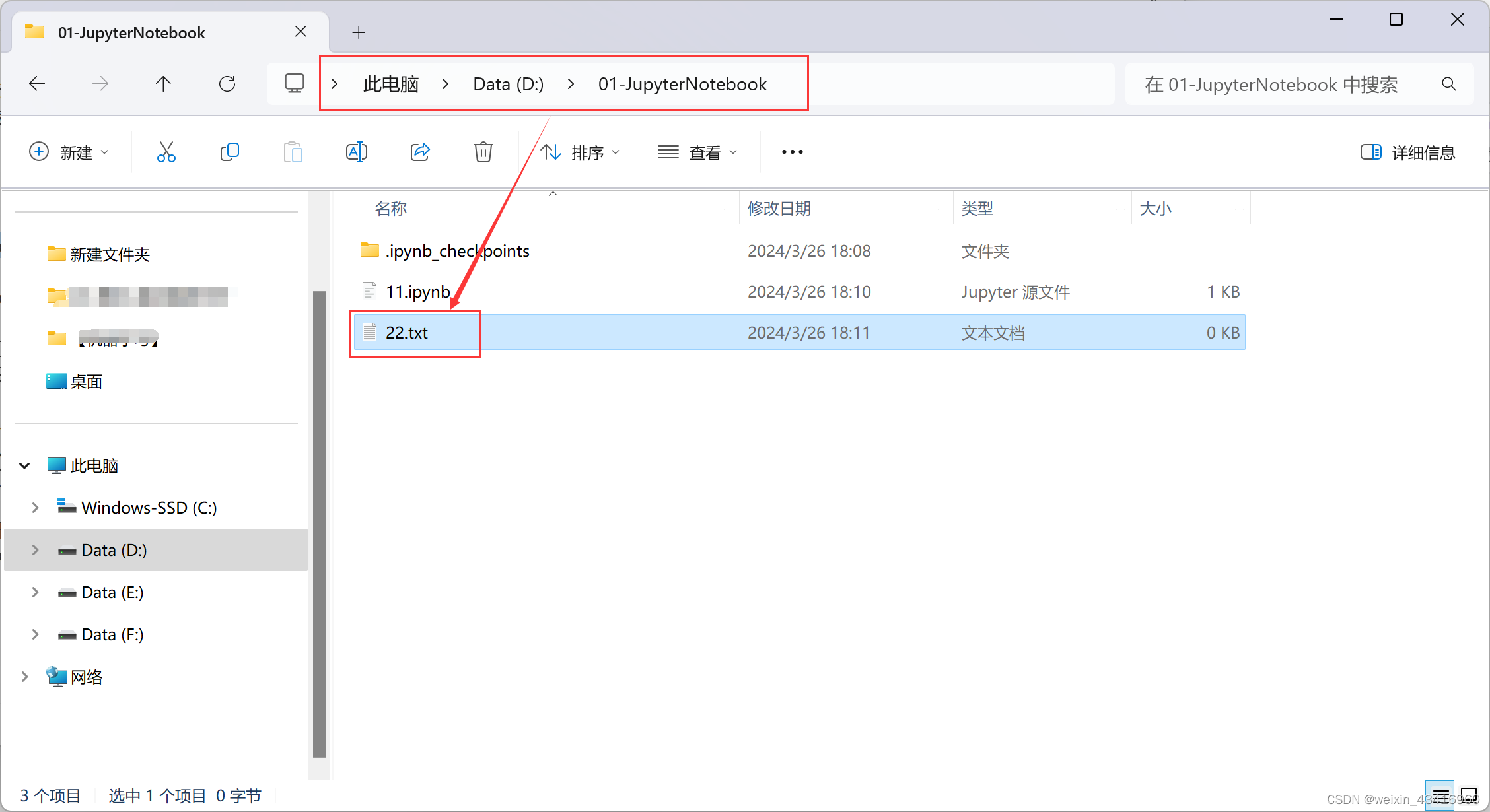The image size is (1490, 812).
Task: Select the 22.txt text document
Action: pos(407,332)
